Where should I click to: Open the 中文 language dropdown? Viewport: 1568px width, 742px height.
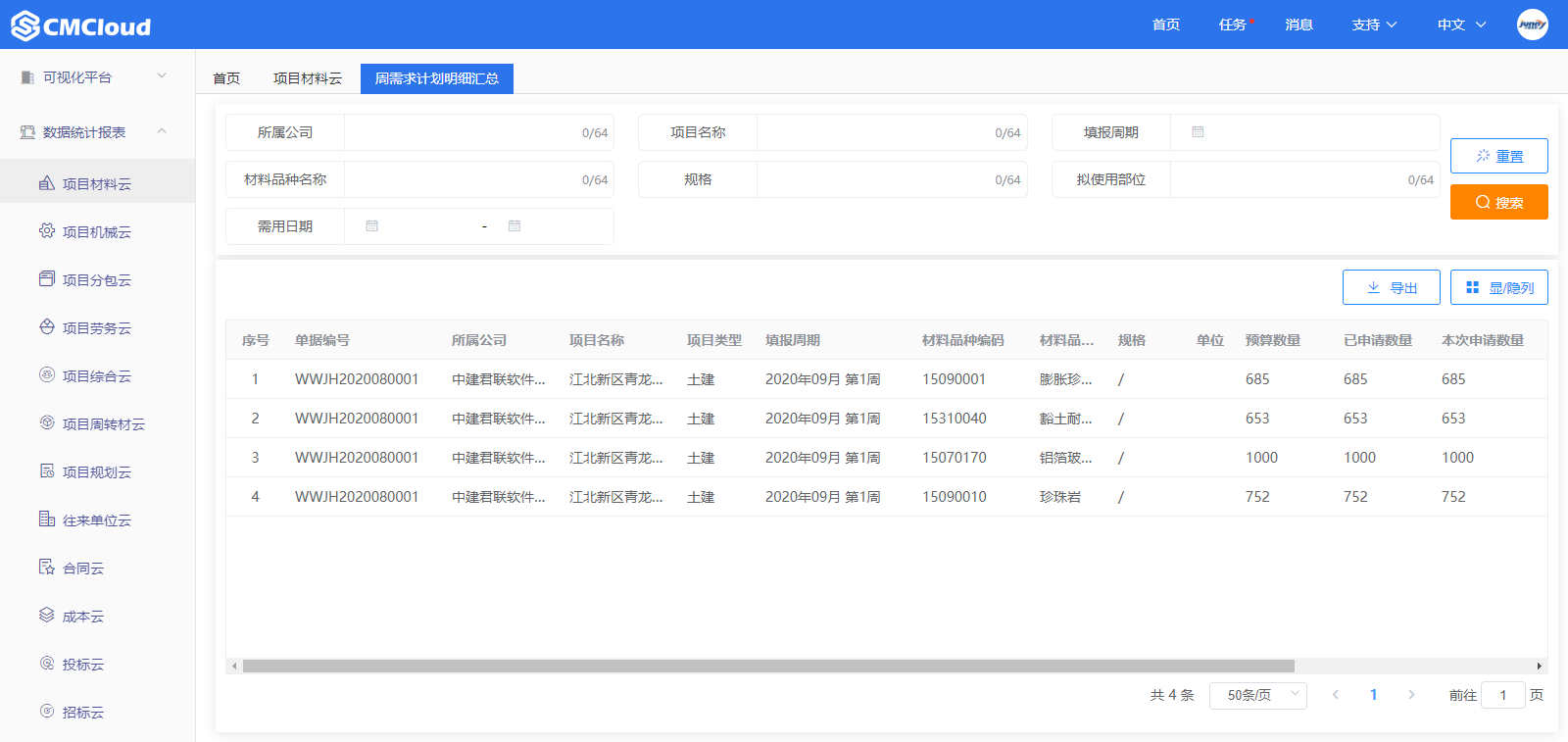[x=1461, y=25]
